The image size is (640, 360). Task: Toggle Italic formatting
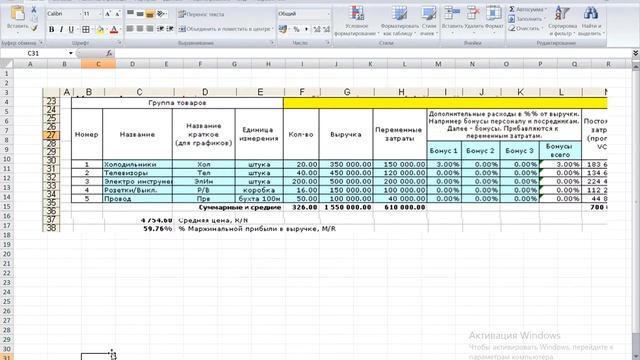61,29
